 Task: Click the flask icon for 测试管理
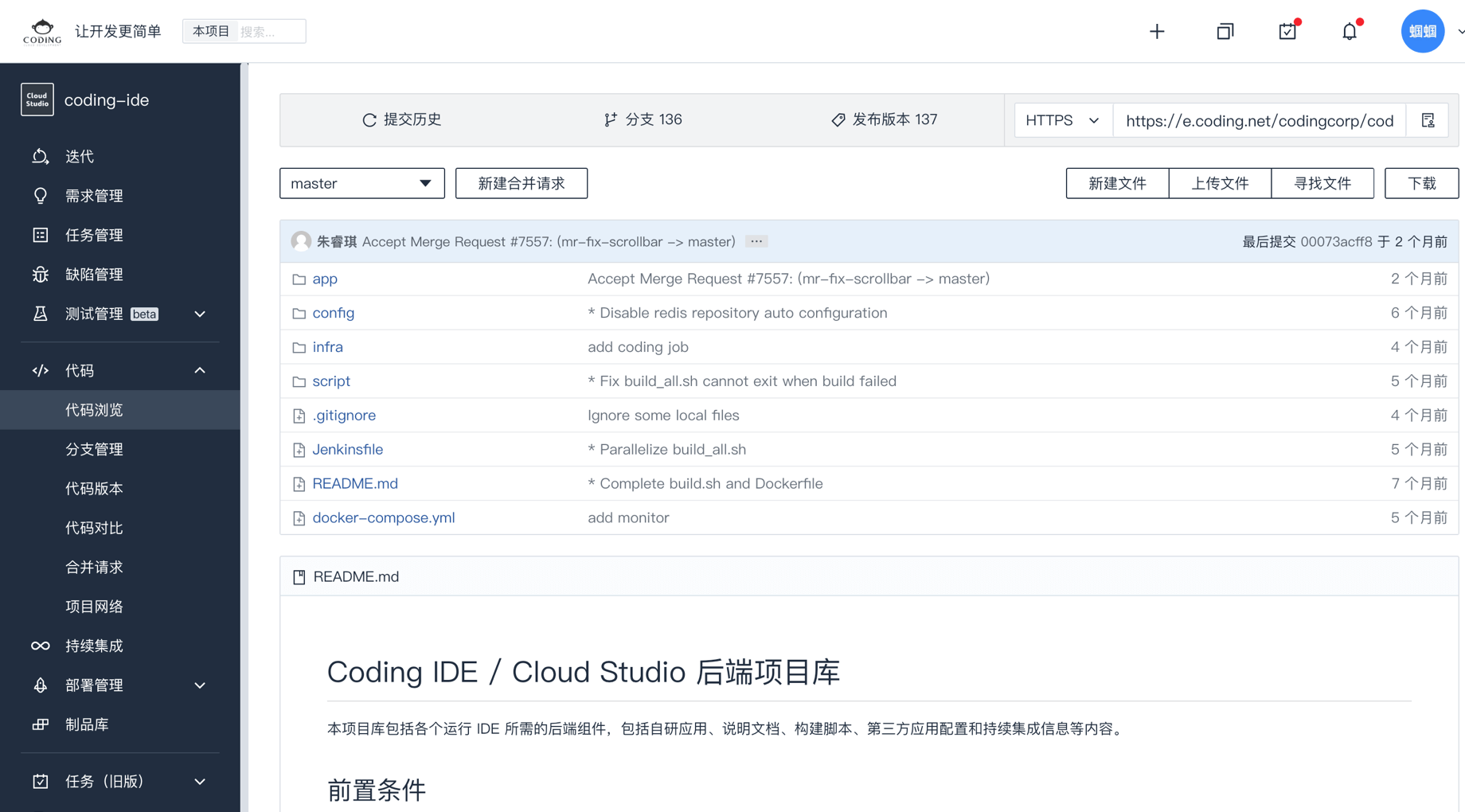(x=40, y=314)
